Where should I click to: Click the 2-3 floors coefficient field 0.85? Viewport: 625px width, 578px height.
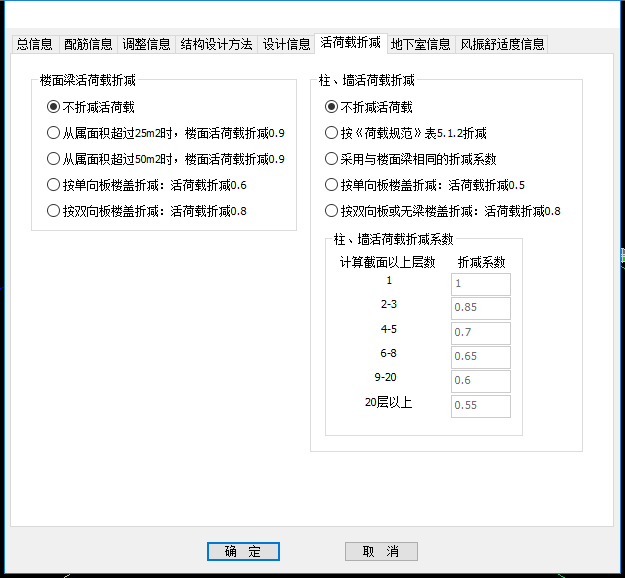pyautogui.click(x=481, y=308)
